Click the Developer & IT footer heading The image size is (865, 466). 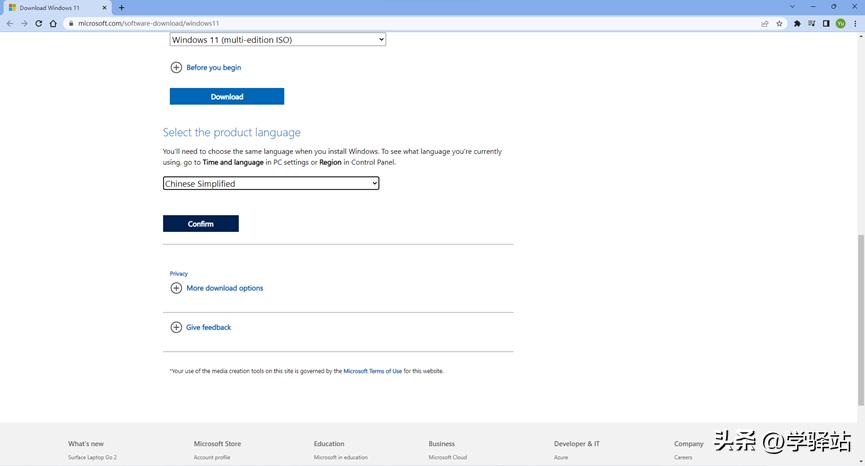[576, 443]
